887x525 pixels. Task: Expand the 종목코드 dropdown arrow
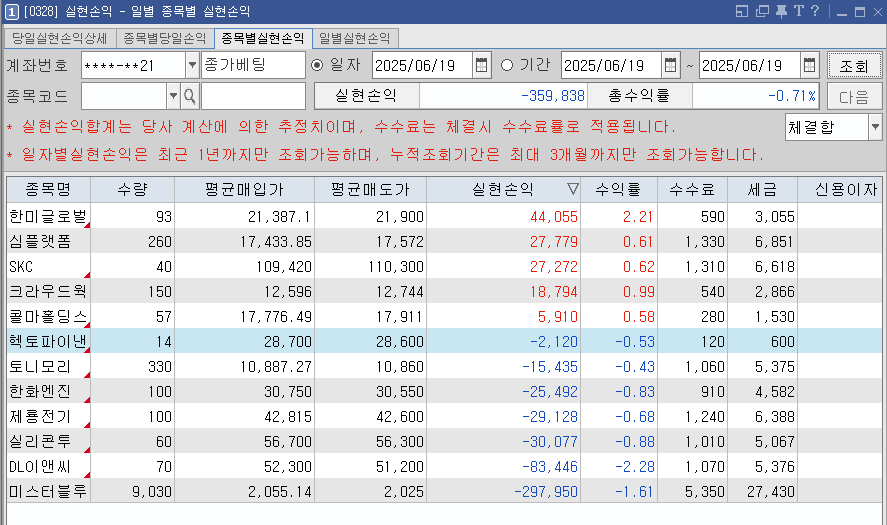(173, 96)
